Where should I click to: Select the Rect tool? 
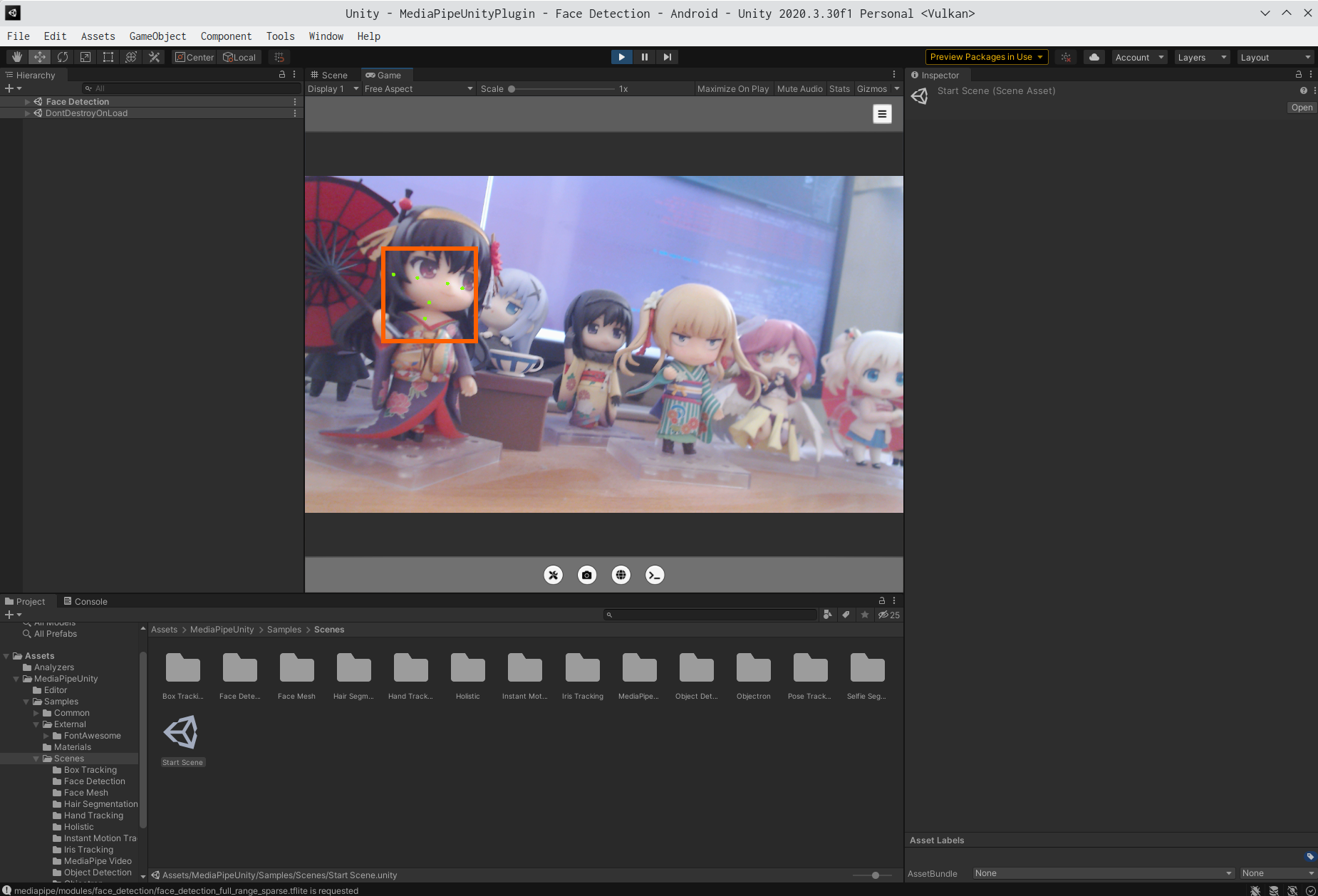(x=108, y=57)
